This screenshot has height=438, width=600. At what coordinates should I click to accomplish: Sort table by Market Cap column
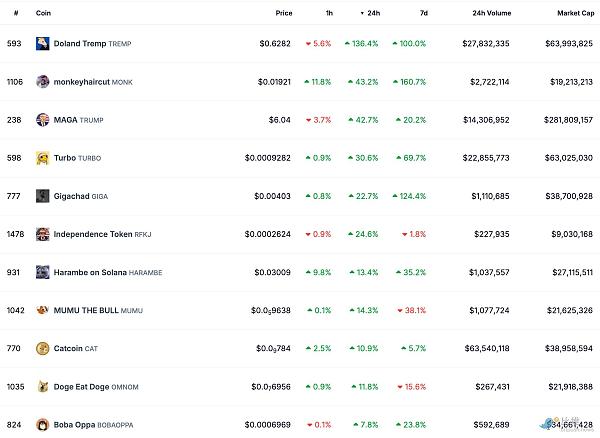click(574, 13)
